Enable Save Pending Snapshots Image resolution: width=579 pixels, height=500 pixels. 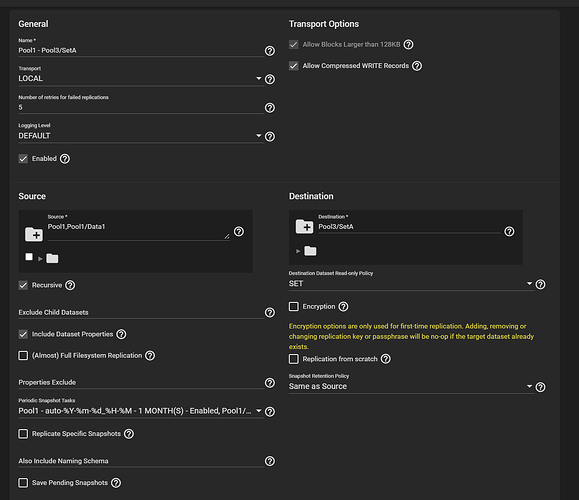23,483
